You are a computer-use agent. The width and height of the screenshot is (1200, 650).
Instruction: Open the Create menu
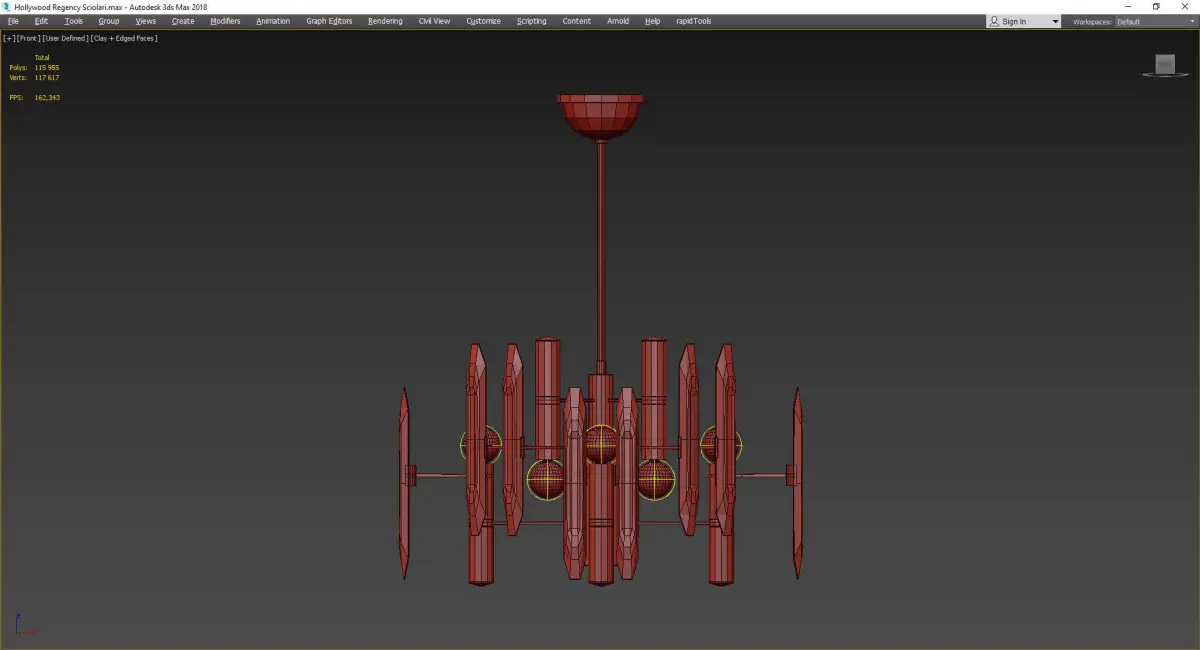coord(183,21)
